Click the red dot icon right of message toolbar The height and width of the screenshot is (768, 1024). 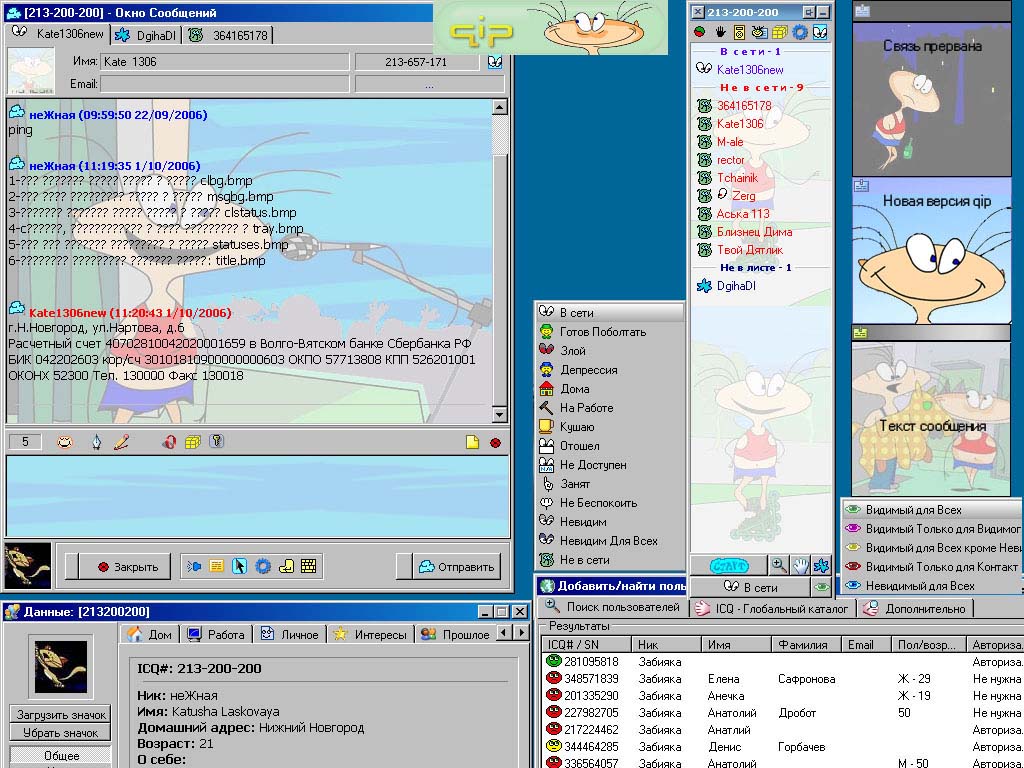pyautogui.click(x=495, y=443)
